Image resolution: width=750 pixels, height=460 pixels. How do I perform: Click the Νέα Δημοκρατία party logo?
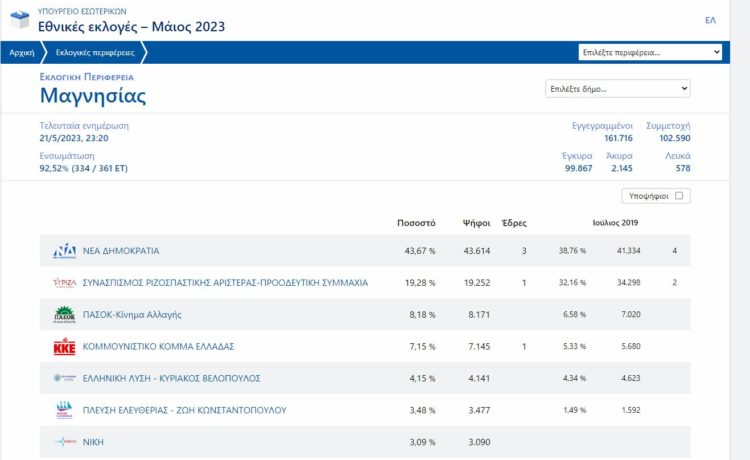64,251
